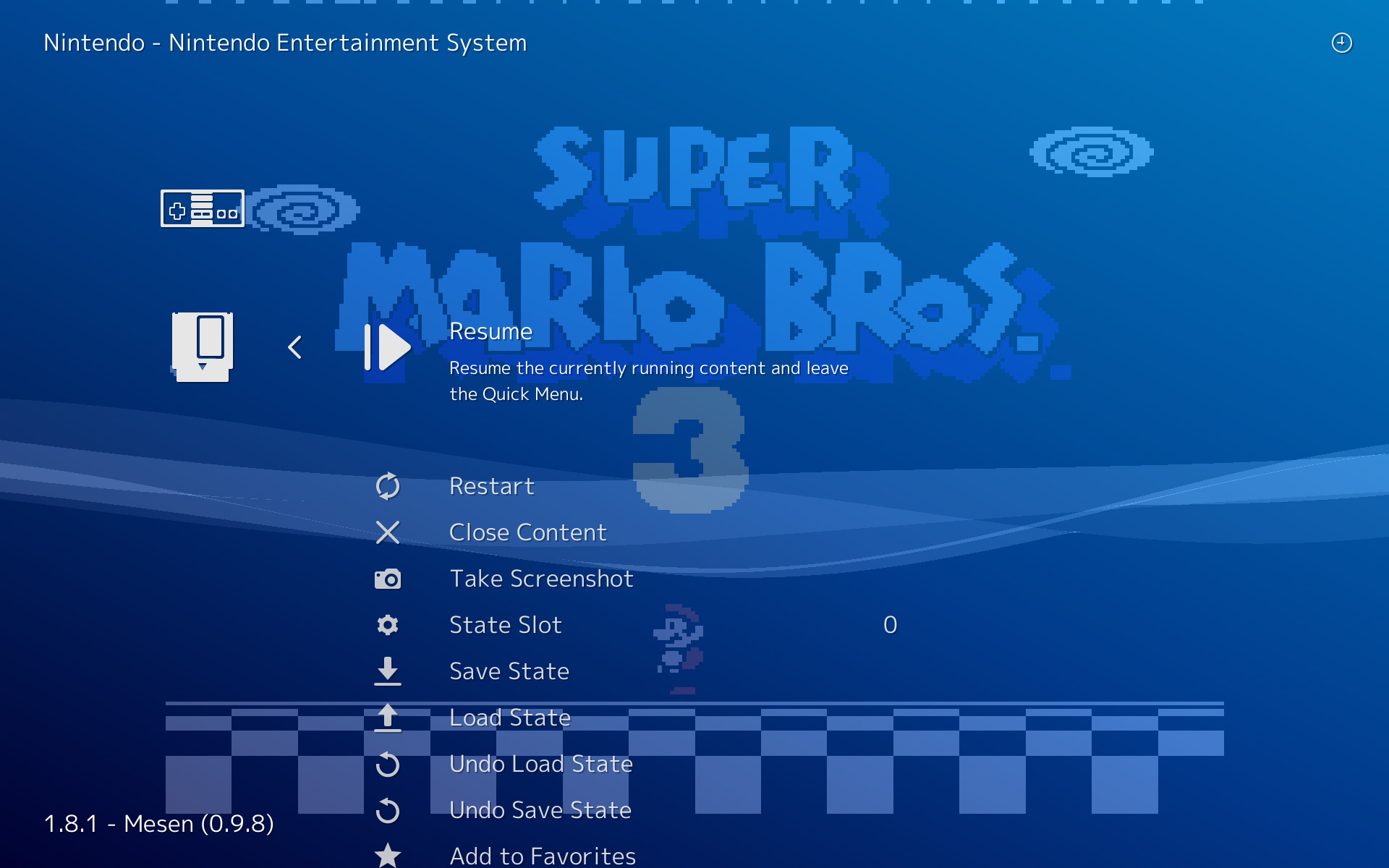Choose Close Content from Quick Menu

coord(528,532)
